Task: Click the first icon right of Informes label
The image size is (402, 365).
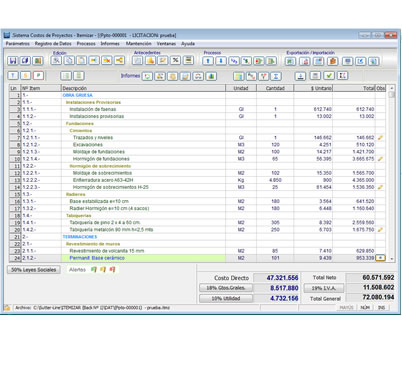Action: point(147,76)
